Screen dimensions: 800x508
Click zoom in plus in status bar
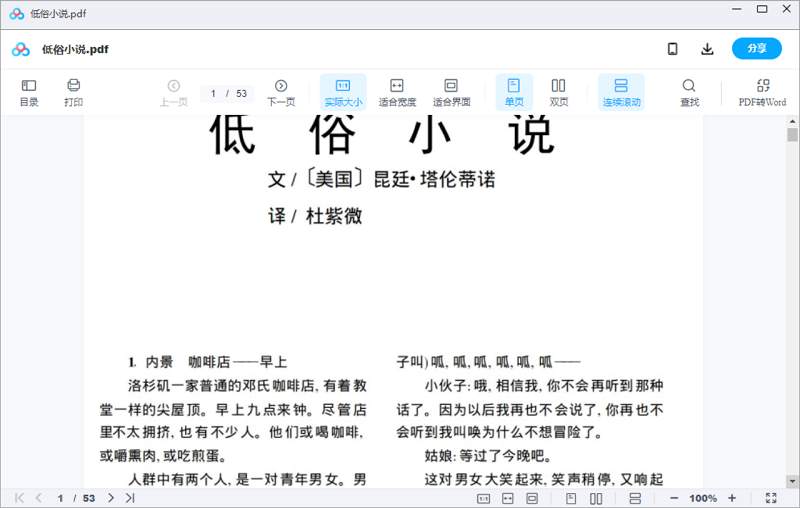(x=732, y=498)
